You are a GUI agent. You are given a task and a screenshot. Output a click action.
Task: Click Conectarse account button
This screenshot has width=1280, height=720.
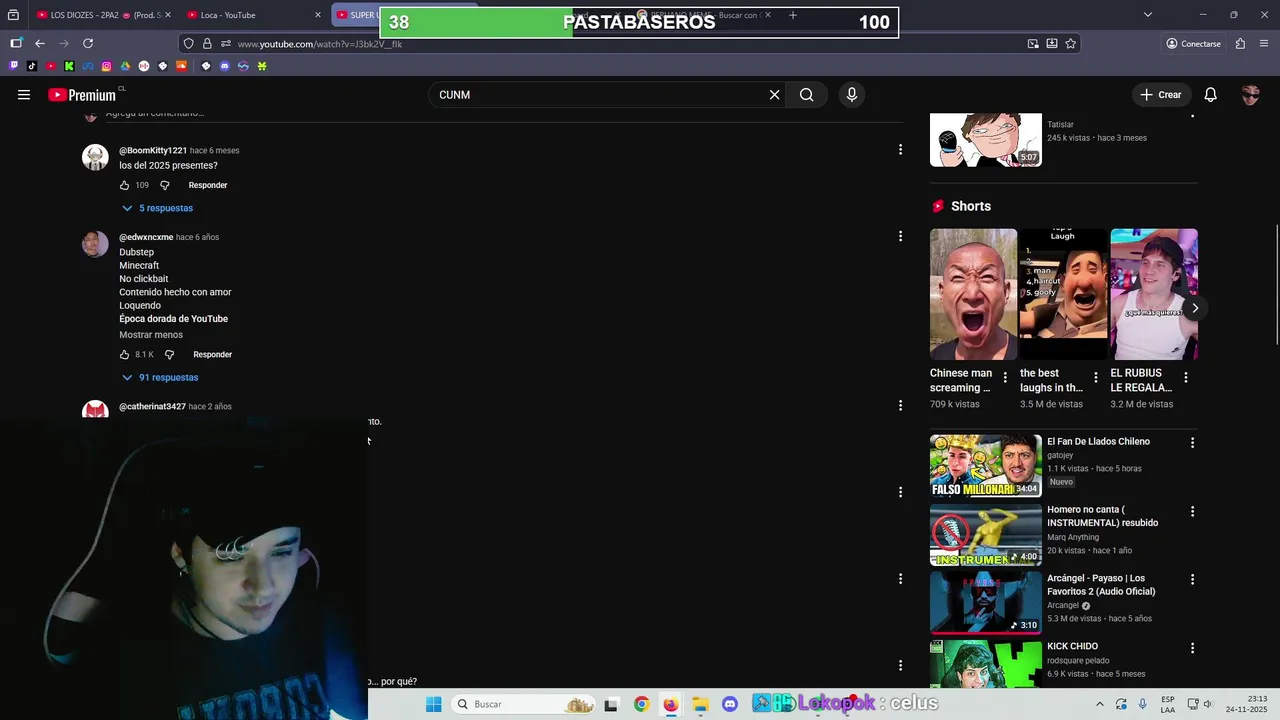(1193, 44)
